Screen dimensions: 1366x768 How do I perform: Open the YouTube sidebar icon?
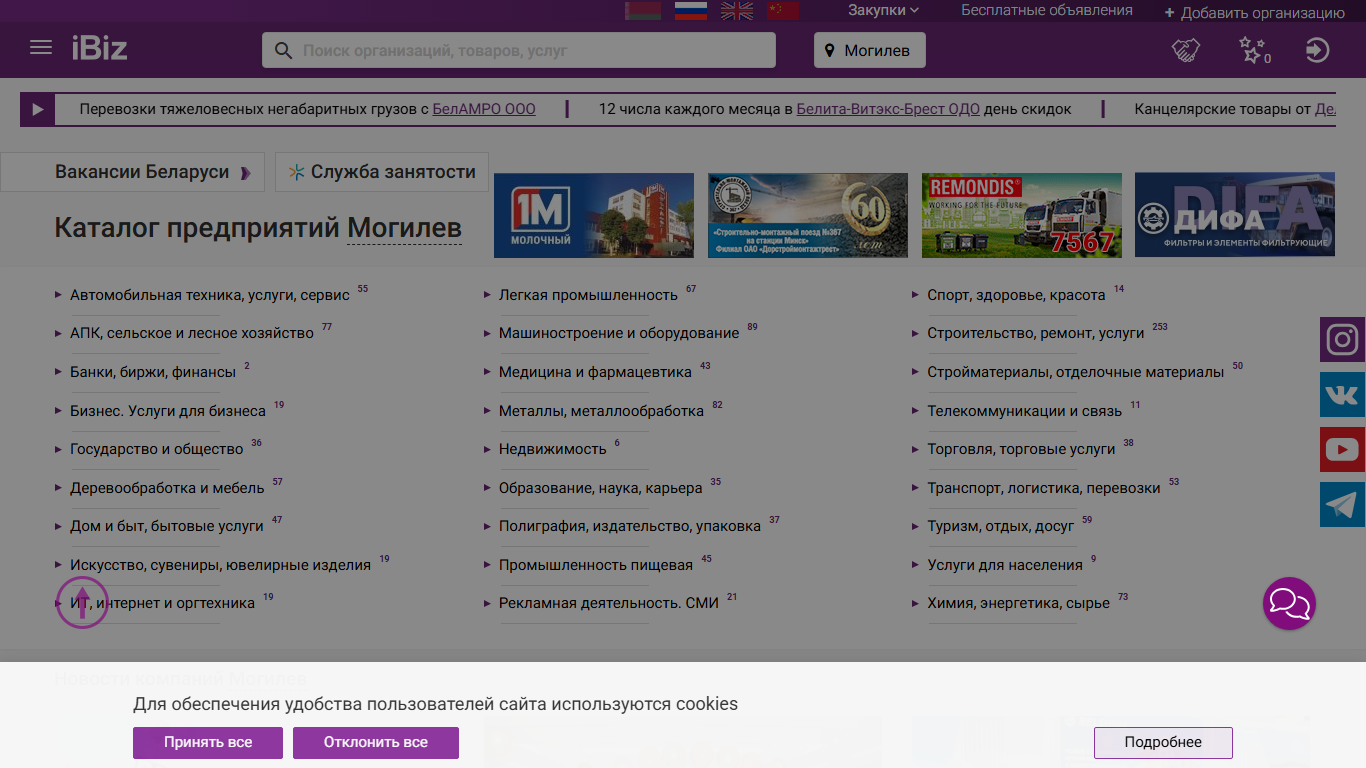tap(1342, 450)
